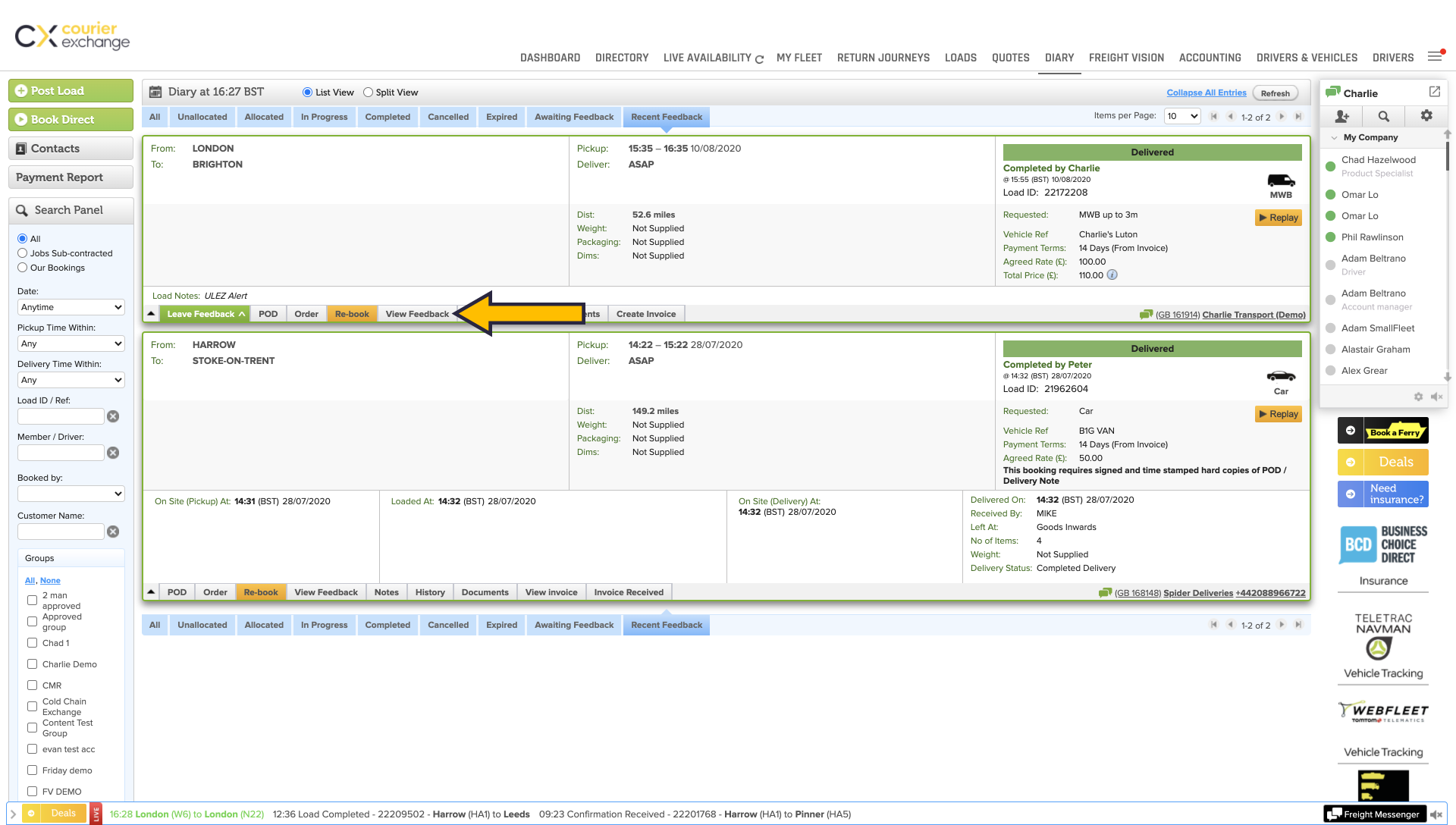This screenshot has width=1456, height=825.
Task: Click the Book Direct button
Action: (71, 119)
